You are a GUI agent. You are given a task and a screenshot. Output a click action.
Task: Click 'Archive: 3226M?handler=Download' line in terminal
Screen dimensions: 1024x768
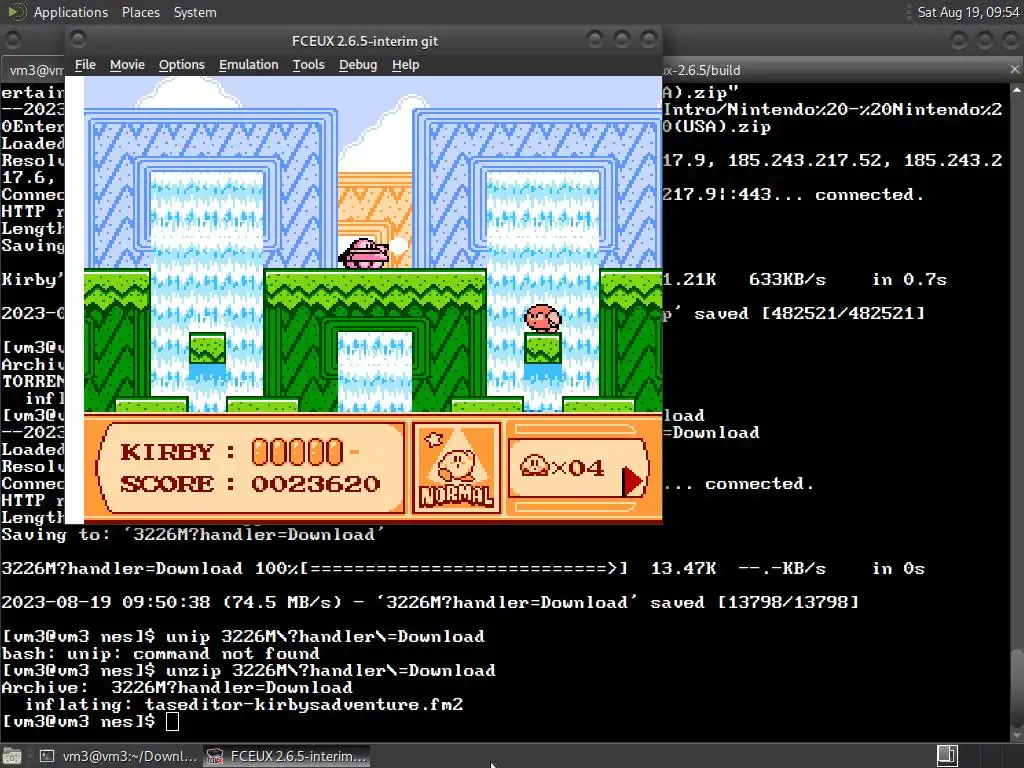tap(177, 687)
